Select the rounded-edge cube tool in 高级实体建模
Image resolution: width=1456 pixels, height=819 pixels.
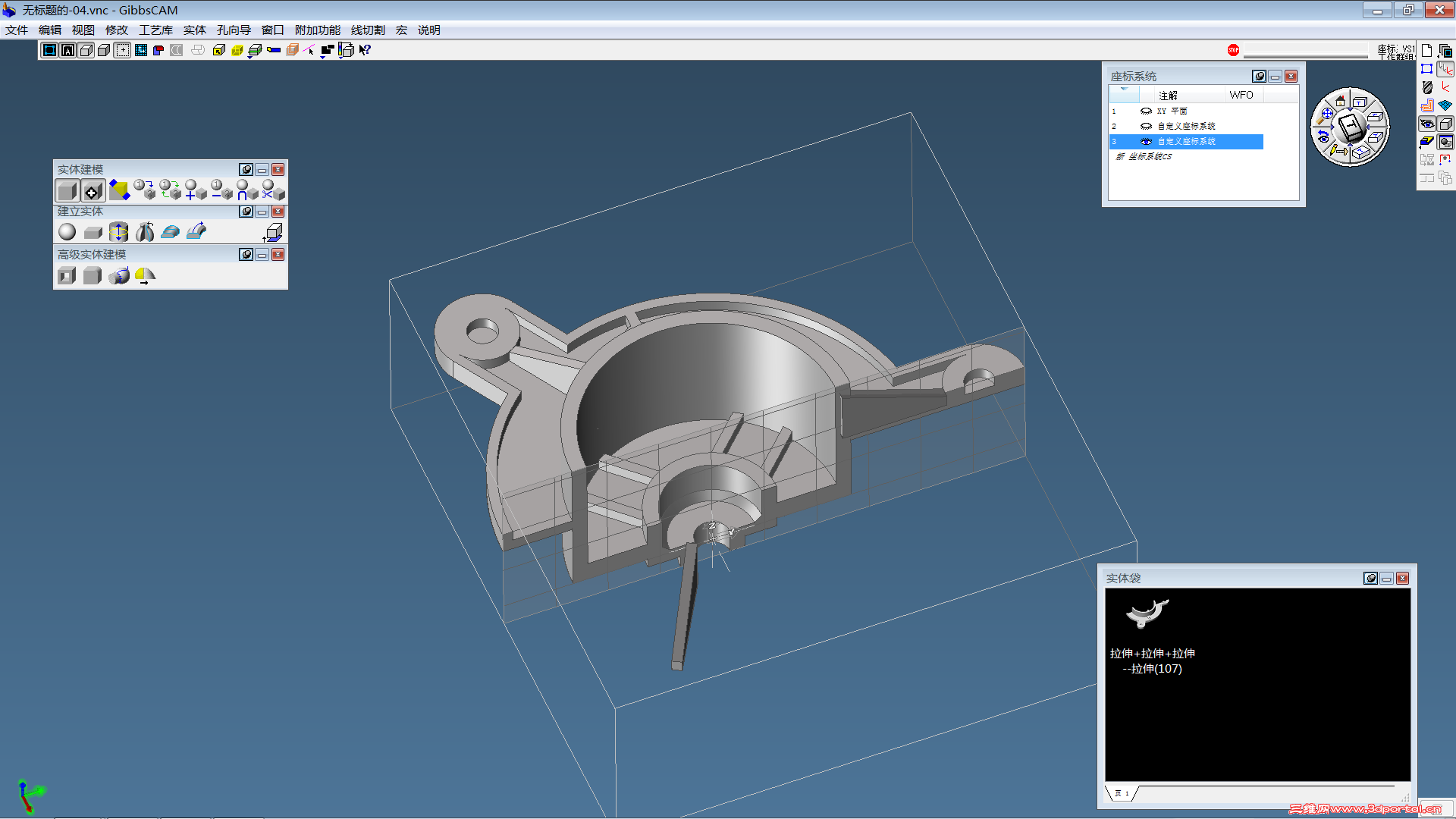[93, 276]
